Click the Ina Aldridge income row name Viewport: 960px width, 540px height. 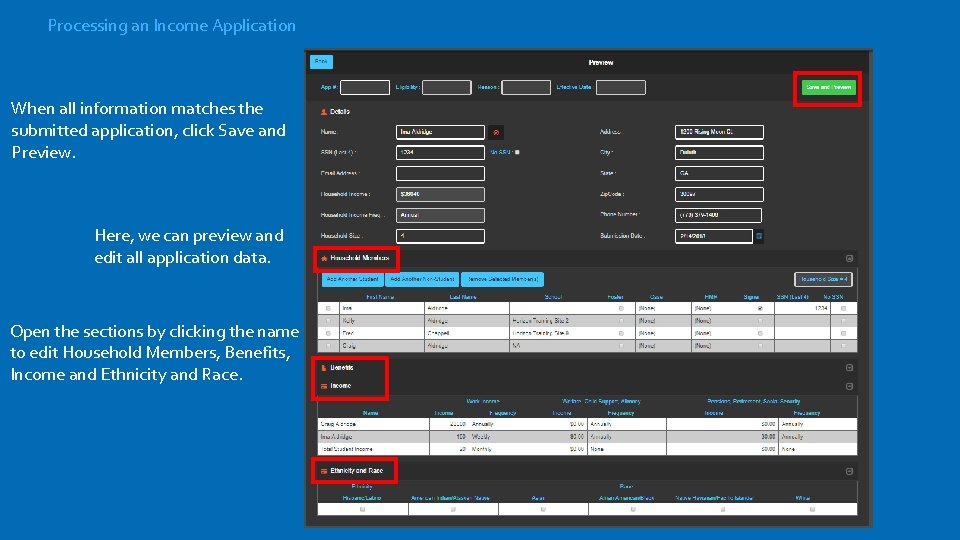pyautogui.click(x=337, y=437)
